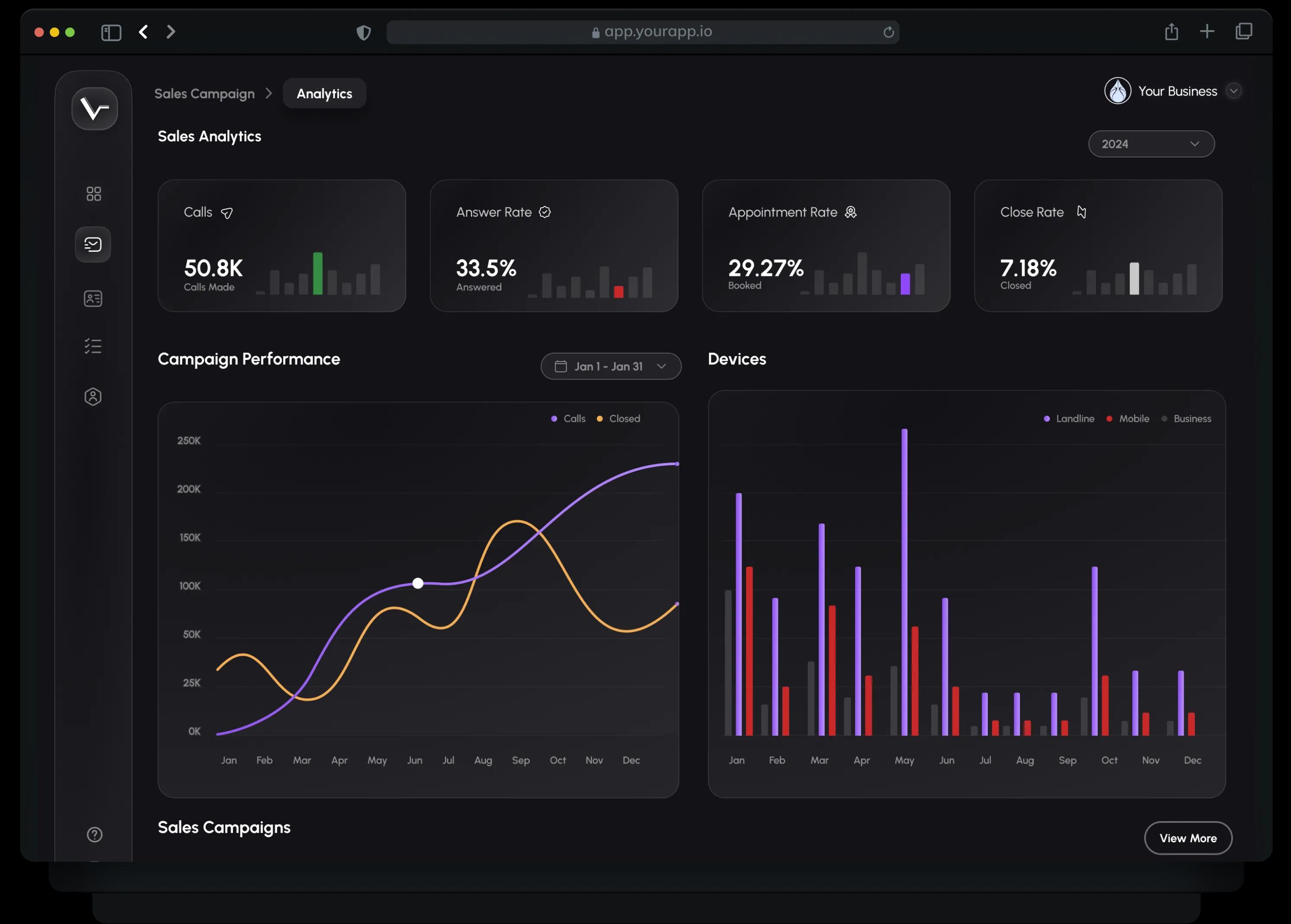Click the tall May Landline bar in Devices chart
This screenshot has width=1291, height=924.
(x=904, y=582)
